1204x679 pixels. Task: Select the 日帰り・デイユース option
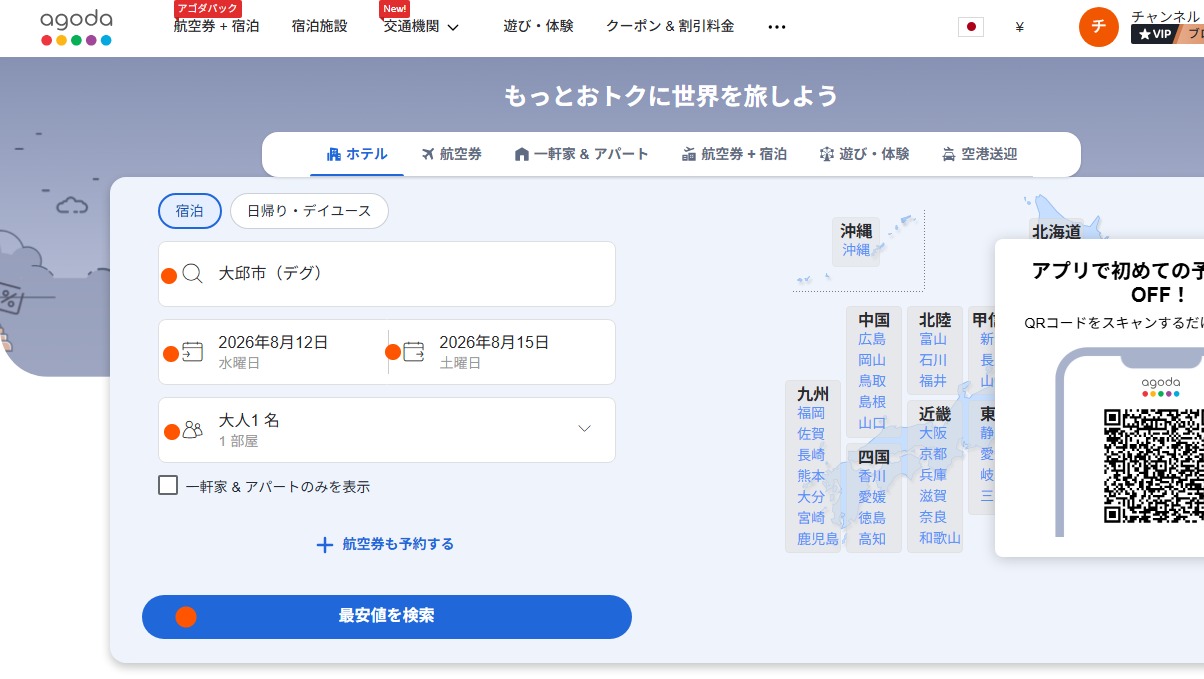pyautogui.click(x=309, y=211)
